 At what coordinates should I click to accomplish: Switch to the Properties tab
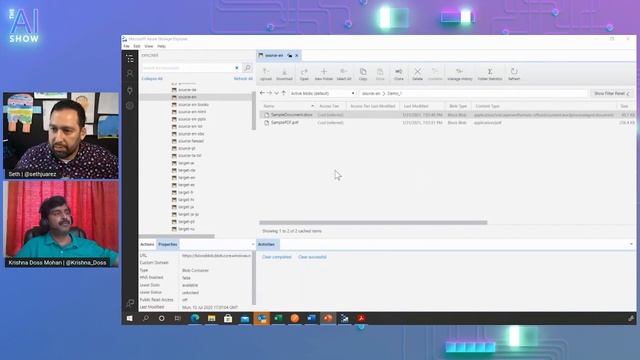[x=168, y=244]
